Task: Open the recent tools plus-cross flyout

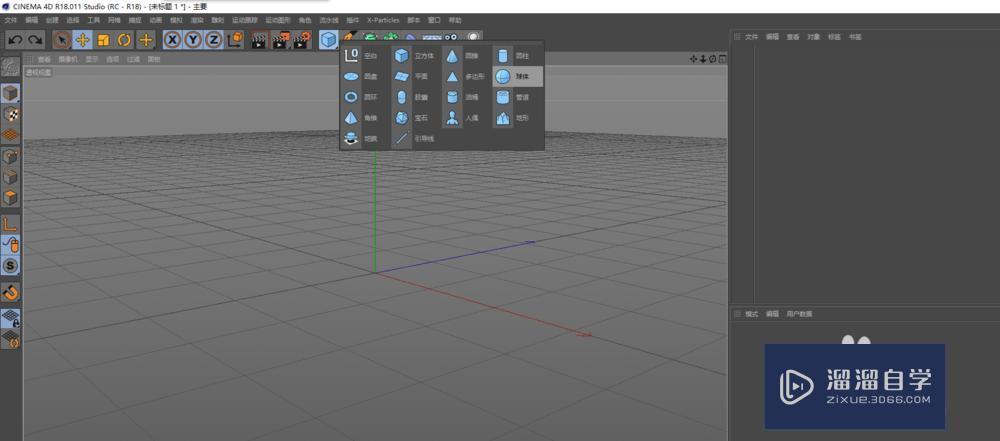Action: pos(146,40)
